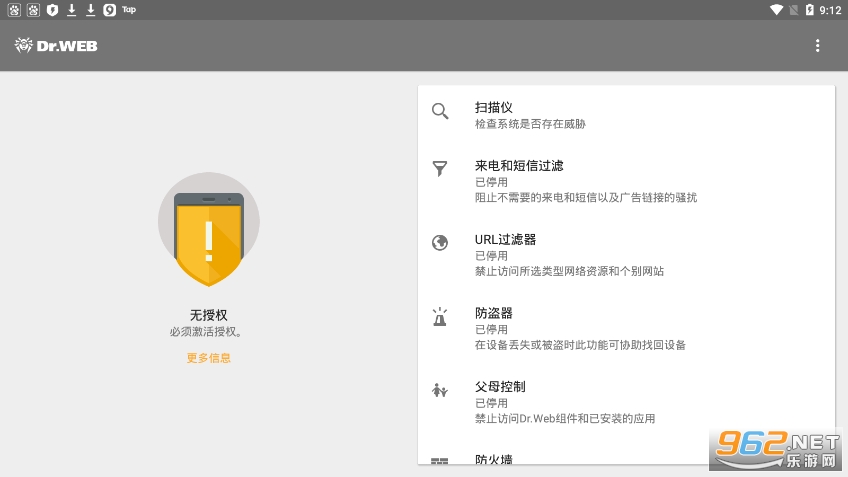Tap the no-SIM signal icon
848x477 pixels.
pyautogui.click(x=793, y=10)
